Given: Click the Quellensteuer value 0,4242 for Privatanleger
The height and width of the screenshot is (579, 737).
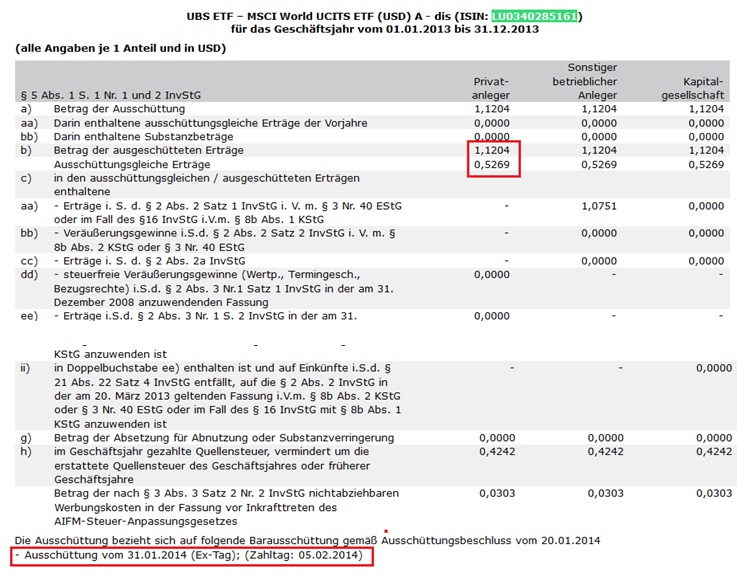Looking at the screenshot, I should click(497, 452).
